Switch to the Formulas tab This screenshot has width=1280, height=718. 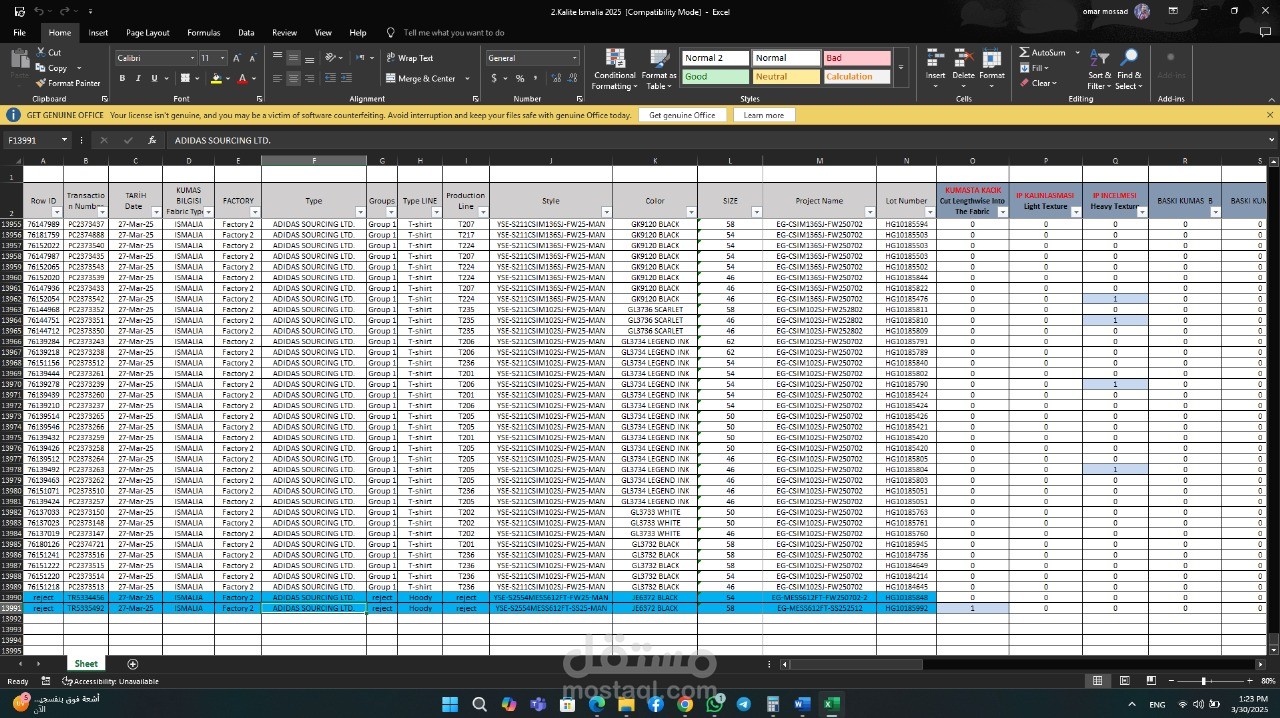click(x=204, y=33)
